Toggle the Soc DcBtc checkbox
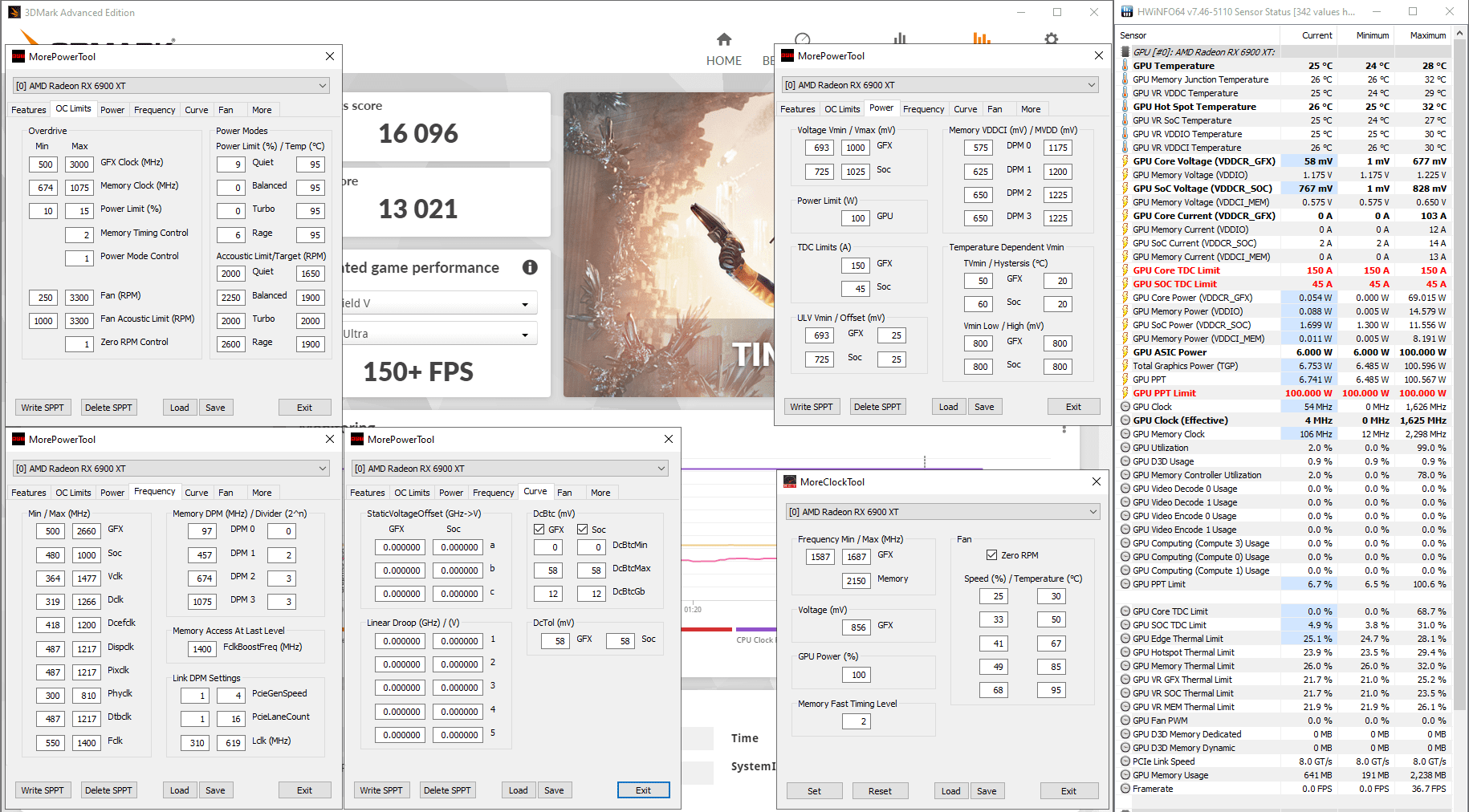This screenshot has width=1469, height=812. click(583, 530)
